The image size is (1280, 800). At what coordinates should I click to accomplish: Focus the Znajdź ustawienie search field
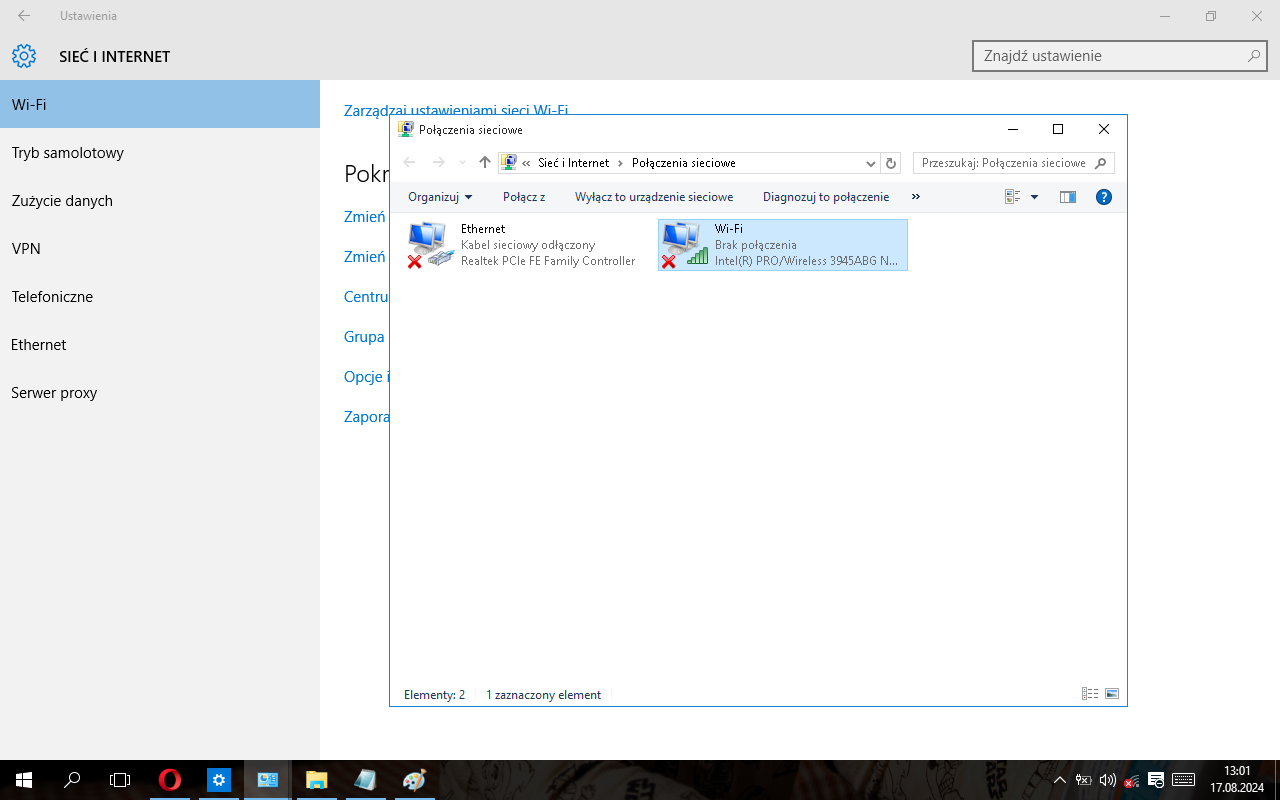tap(1120, 56)
